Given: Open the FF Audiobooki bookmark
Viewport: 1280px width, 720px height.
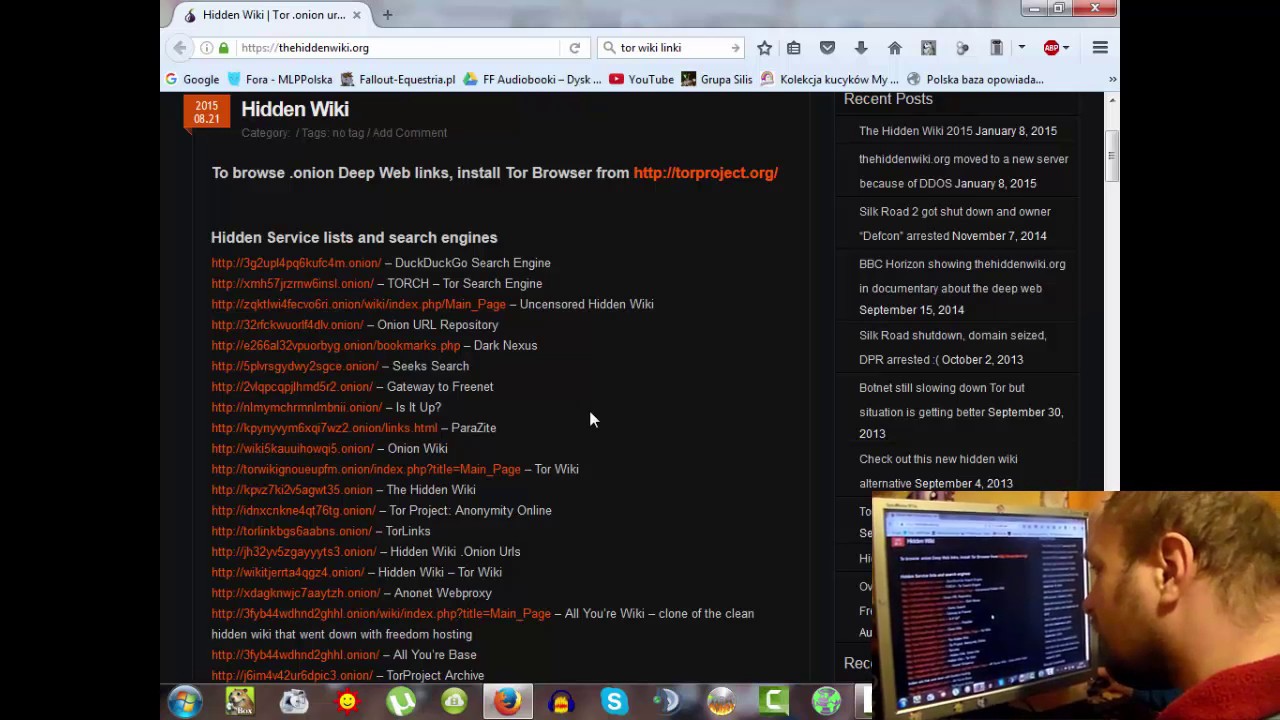Looking at the screenshot, I should [x=533, y=79].
